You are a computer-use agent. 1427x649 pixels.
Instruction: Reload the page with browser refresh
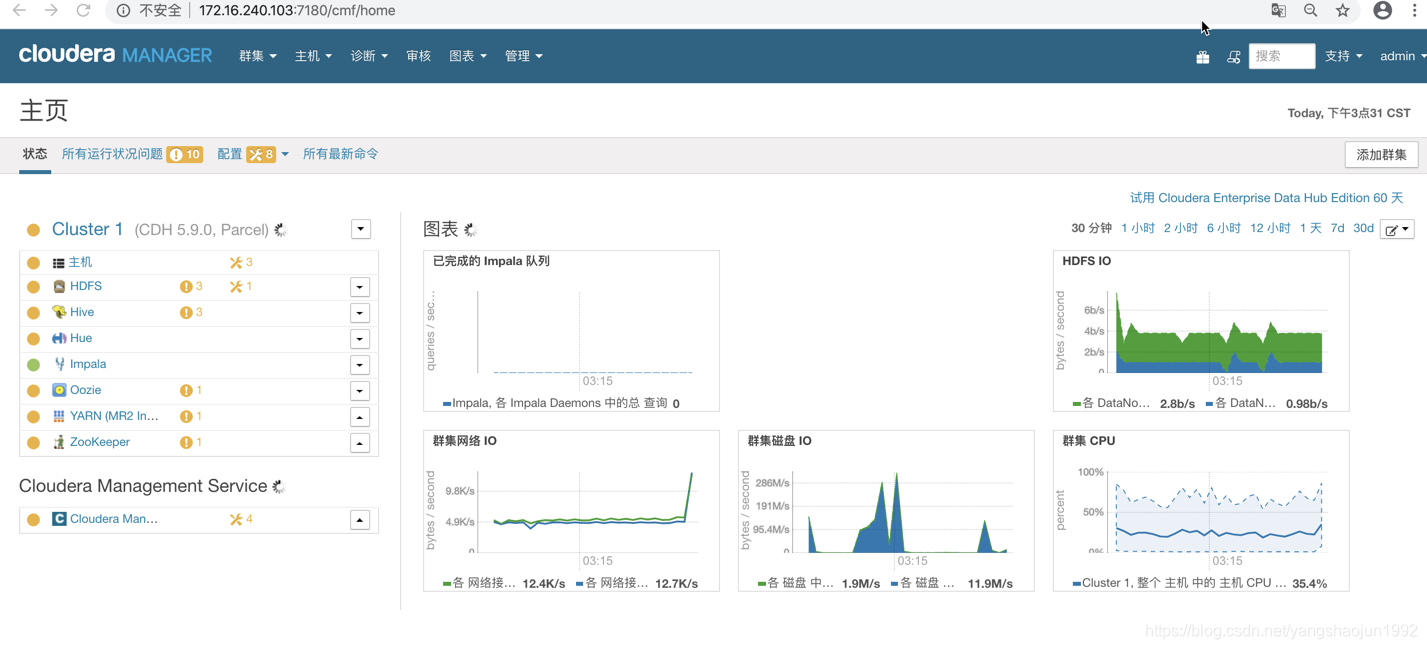83,10
